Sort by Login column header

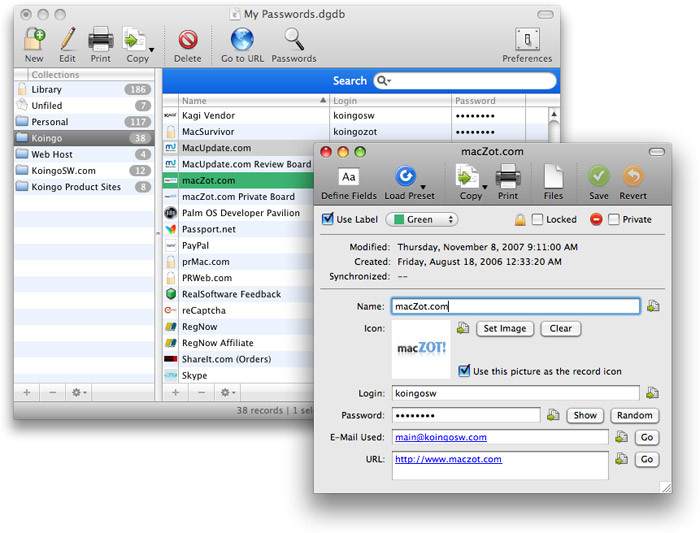(x=391, y=100)
